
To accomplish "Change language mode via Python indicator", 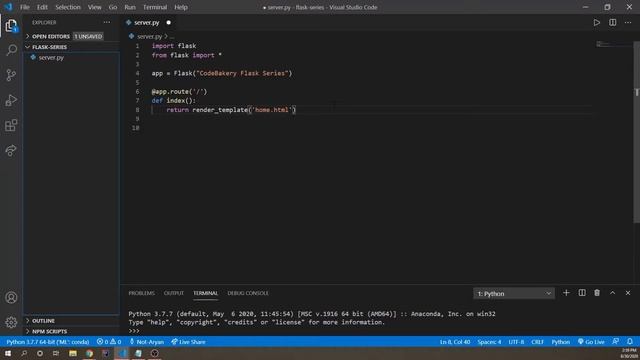I will pyautogui.click(x=560, y=342).
